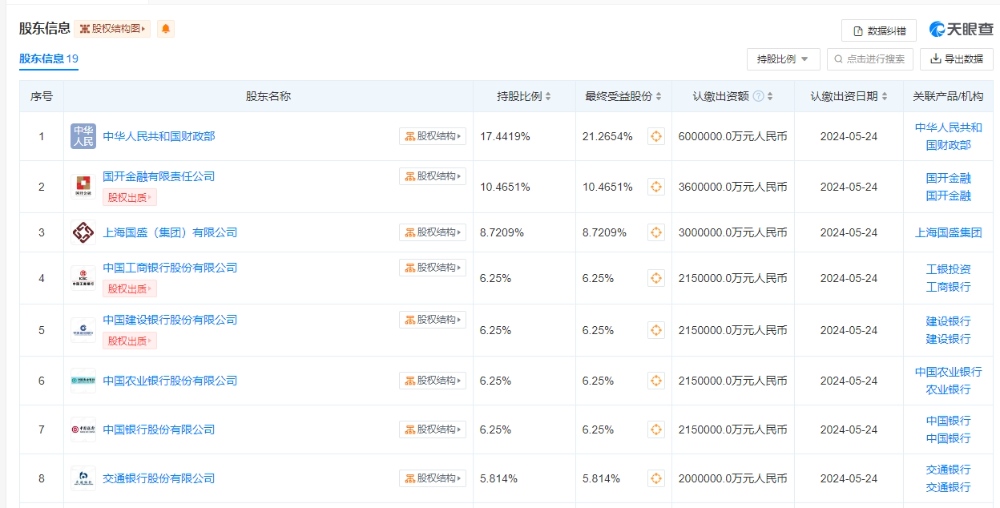Screen dimensions: 1000x508
Task: Open shareholder link 中国工商银行股份有限公司
Action: (x=170, y=268)
